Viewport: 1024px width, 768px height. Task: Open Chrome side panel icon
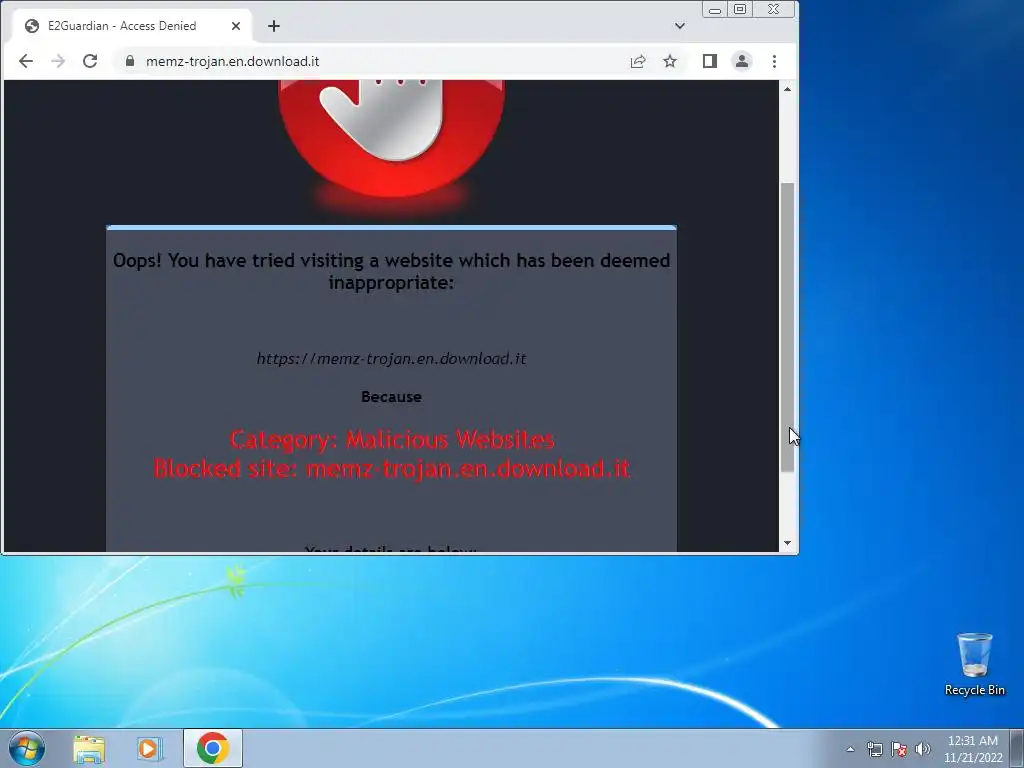(x=710, y=61)
